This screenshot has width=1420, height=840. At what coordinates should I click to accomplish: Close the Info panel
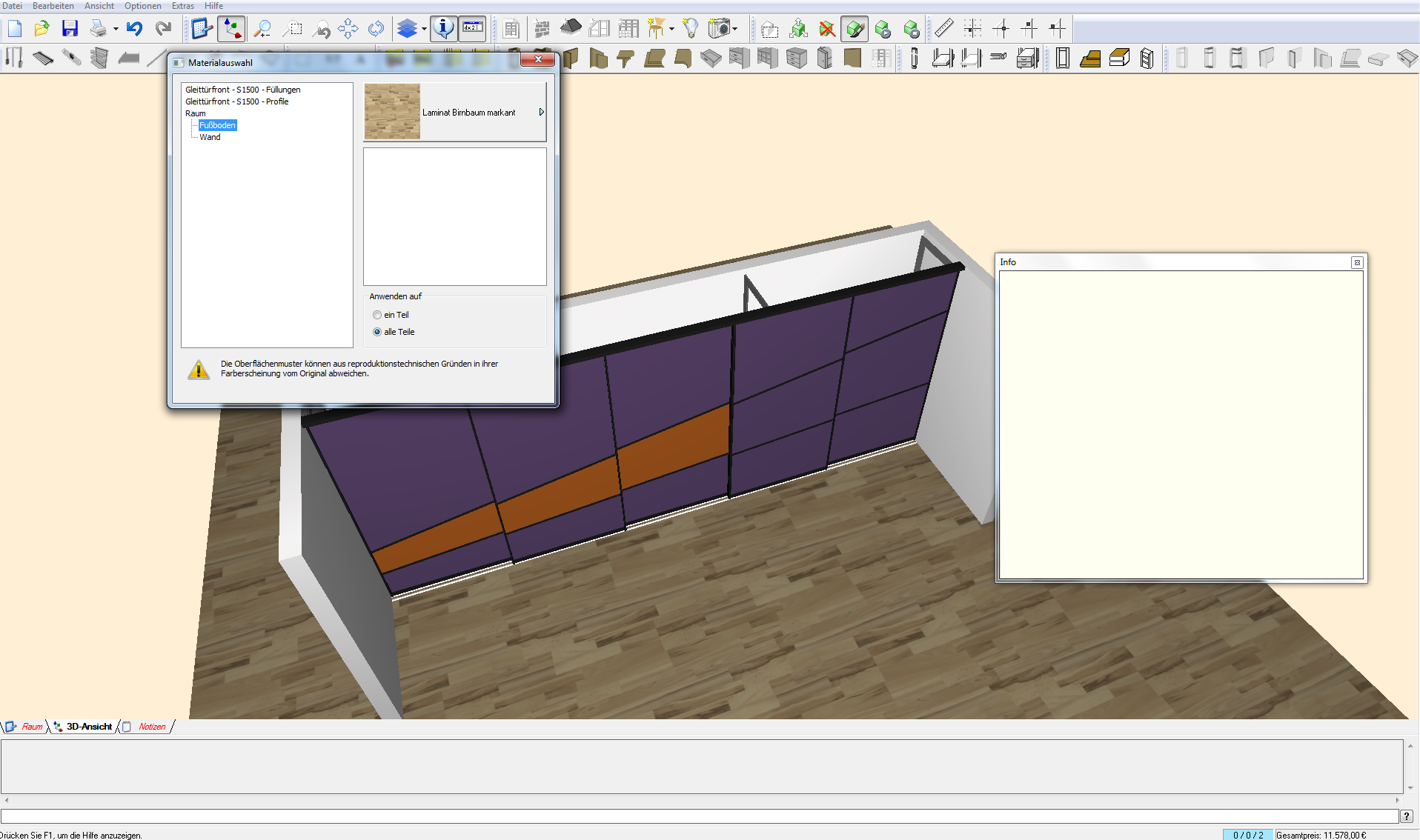coord(1357,262)
